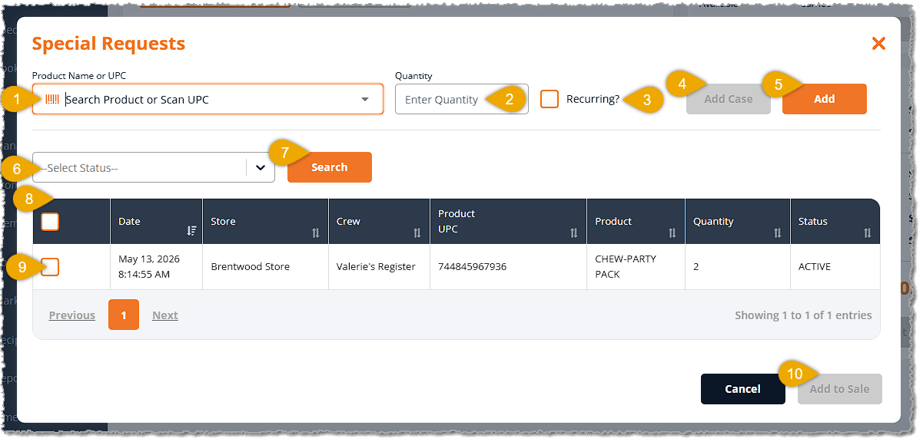Sort table by Status column
This screenshot has width=923, height=445.
(867, 233)
